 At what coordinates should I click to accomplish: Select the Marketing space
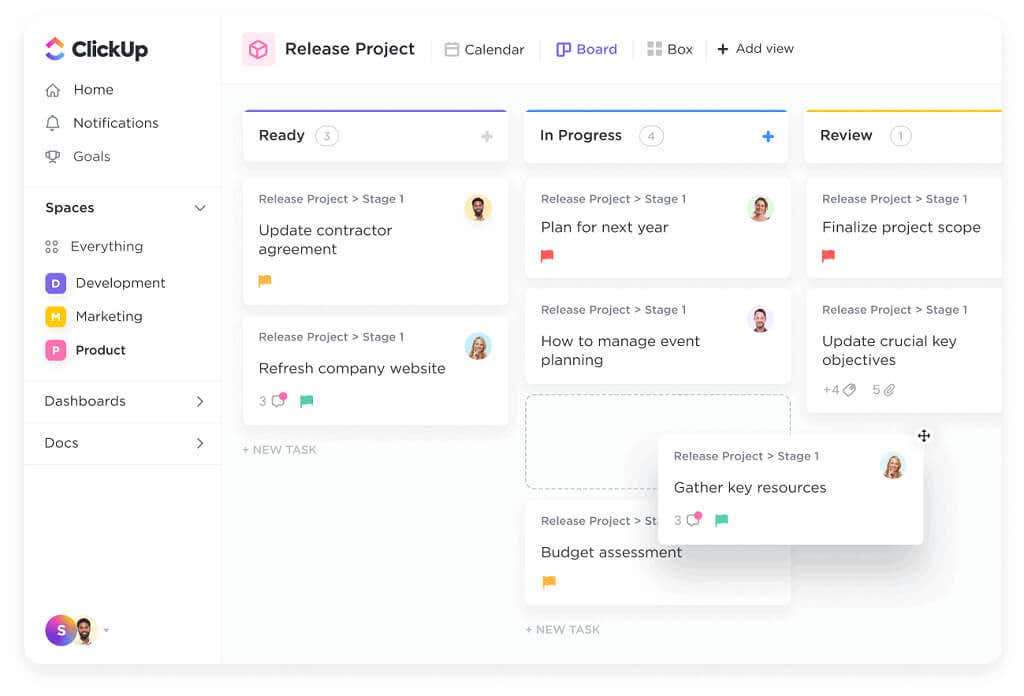(x=108, y=317)
